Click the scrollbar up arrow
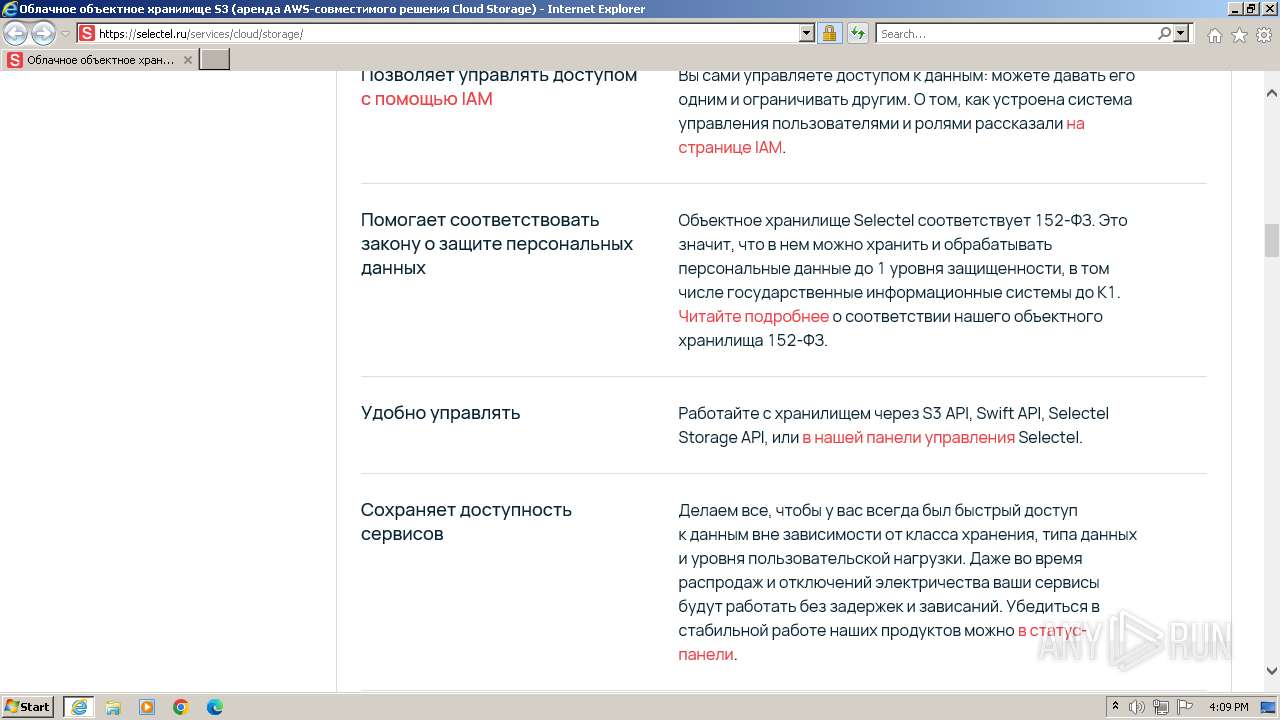Viewport: 1280px width, 720px height. pos(1272,93)
